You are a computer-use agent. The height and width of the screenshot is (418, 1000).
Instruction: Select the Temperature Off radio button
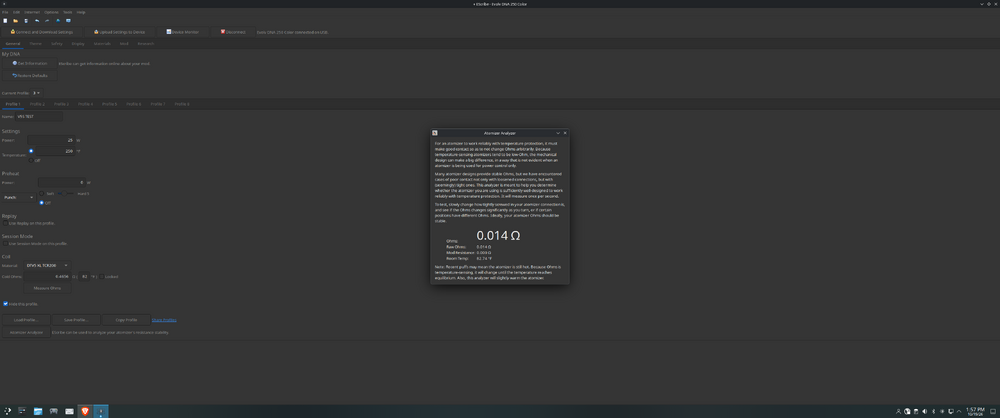click(x=31, y=160)
